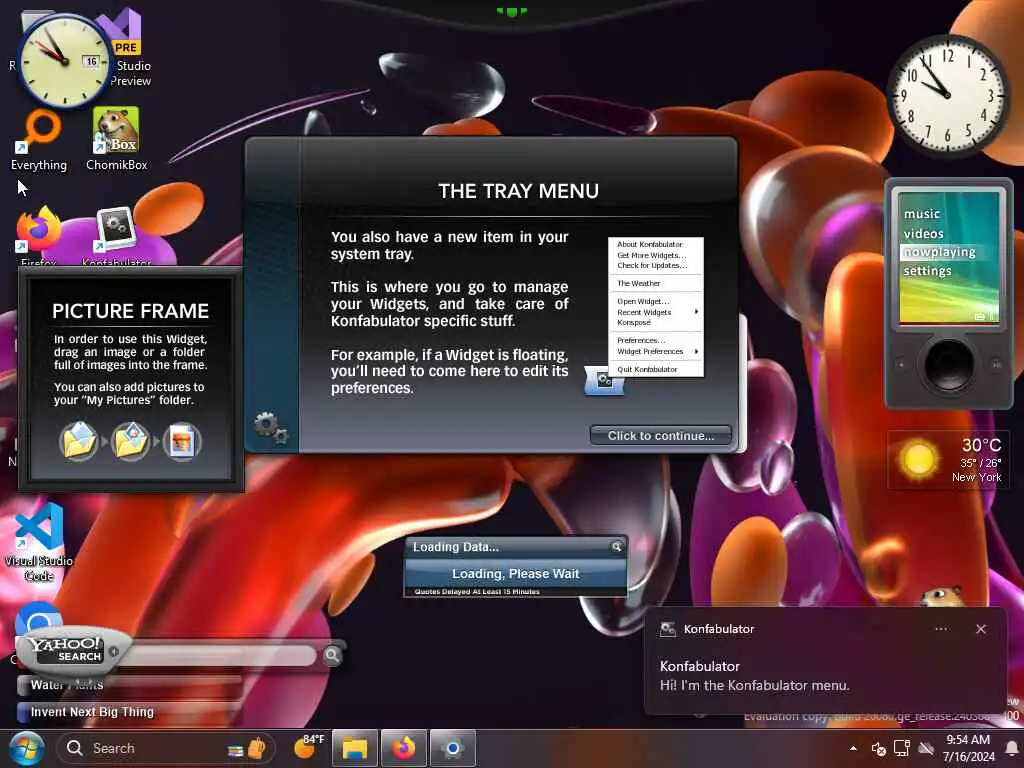Open taskbar weather 84°F widget

pyautogui.click(x=309, y=746)
